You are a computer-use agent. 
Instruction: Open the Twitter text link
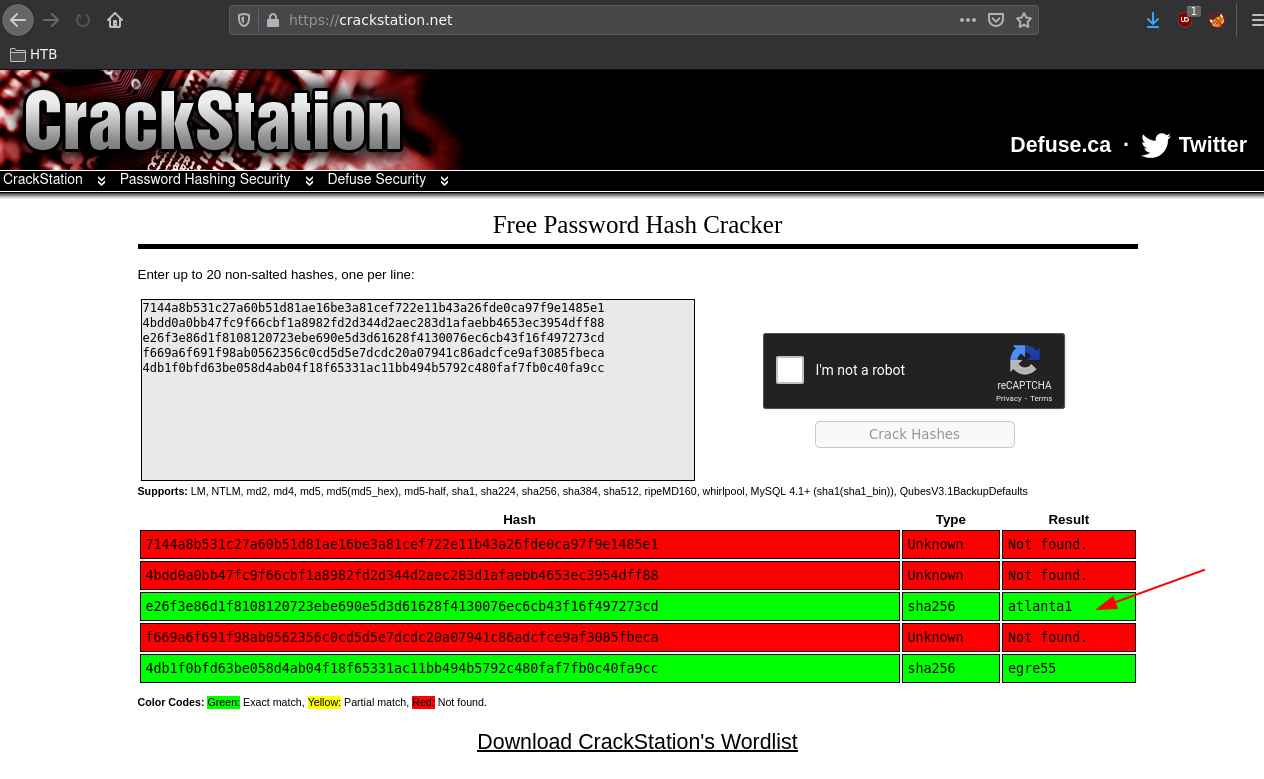pos(1212,145)
